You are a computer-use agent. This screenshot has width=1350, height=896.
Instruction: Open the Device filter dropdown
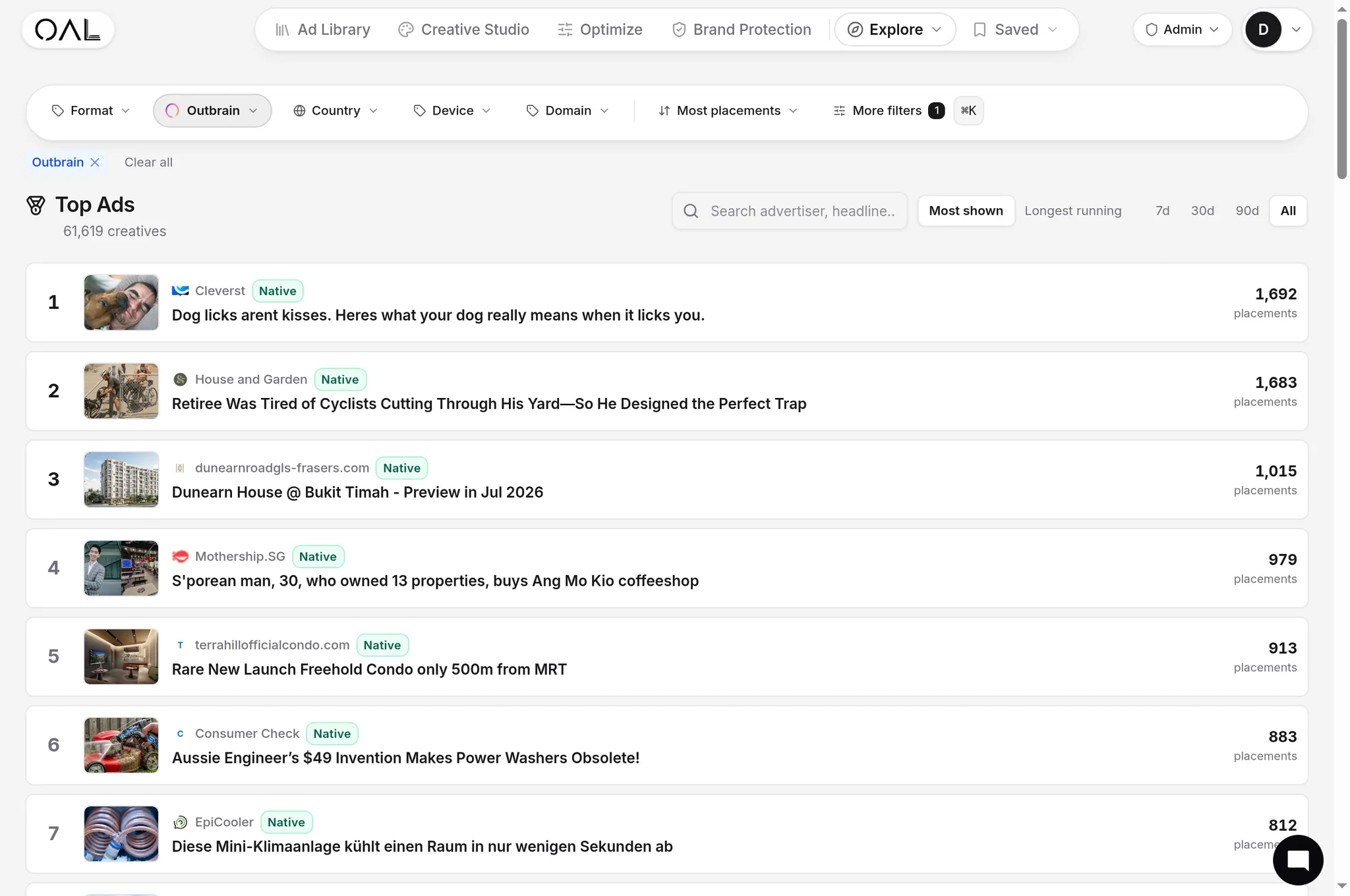(x=452, y=111)
